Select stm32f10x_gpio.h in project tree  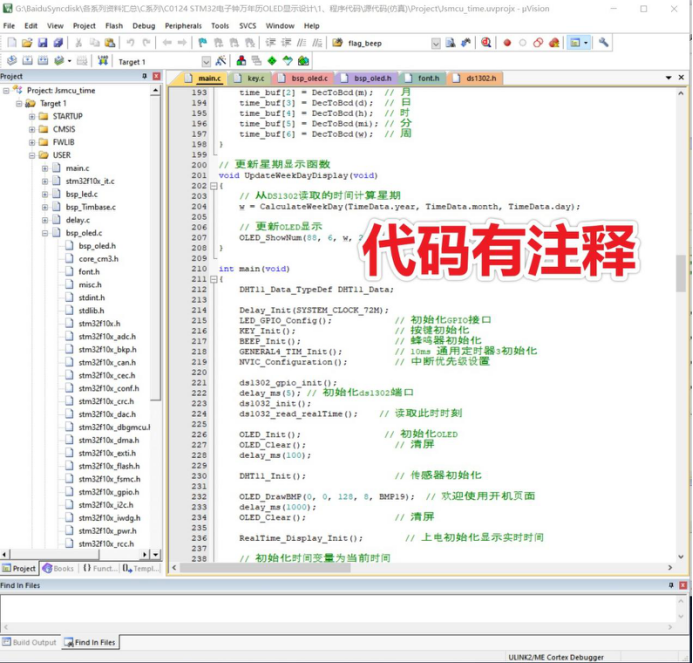[109, 492]
